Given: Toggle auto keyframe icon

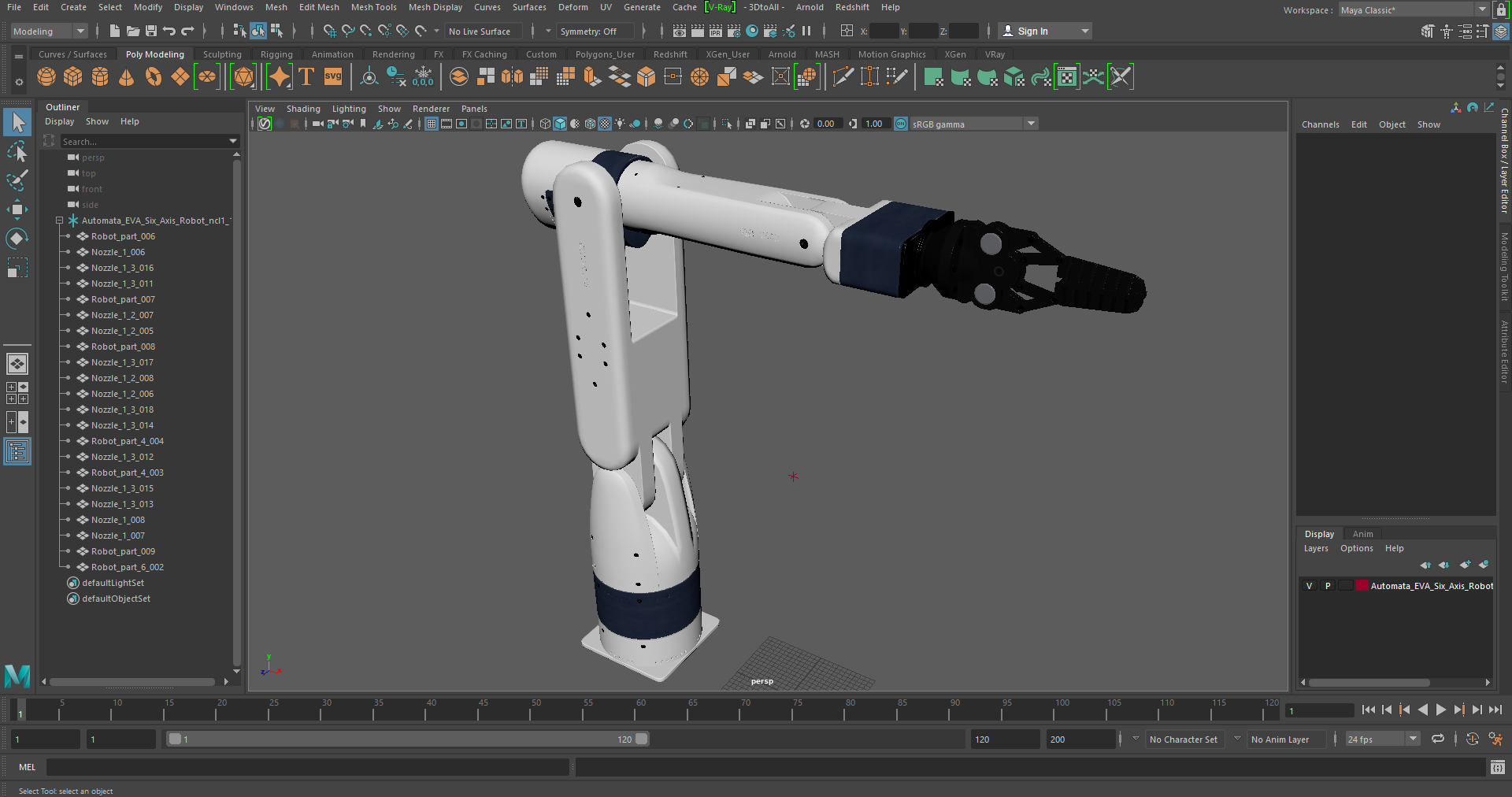Looking at the screenshot, I should click(1473, 739).
